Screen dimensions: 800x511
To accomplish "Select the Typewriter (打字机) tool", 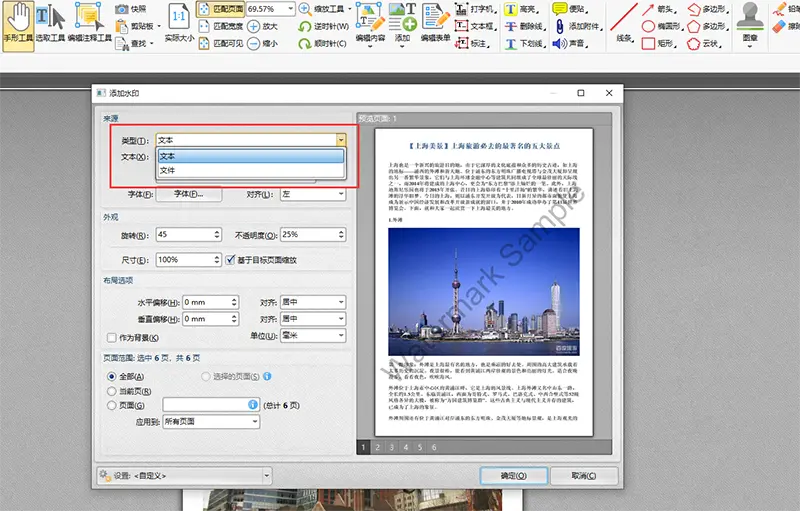I will pos(476,9).
